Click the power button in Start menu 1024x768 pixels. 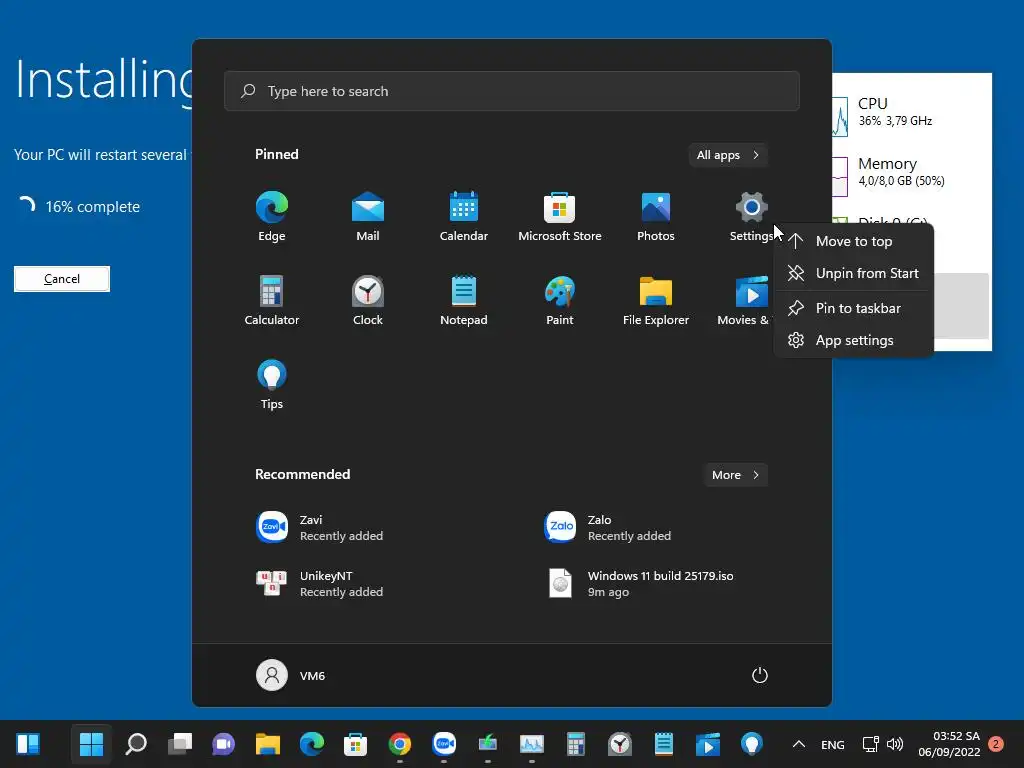pos(760,675)
